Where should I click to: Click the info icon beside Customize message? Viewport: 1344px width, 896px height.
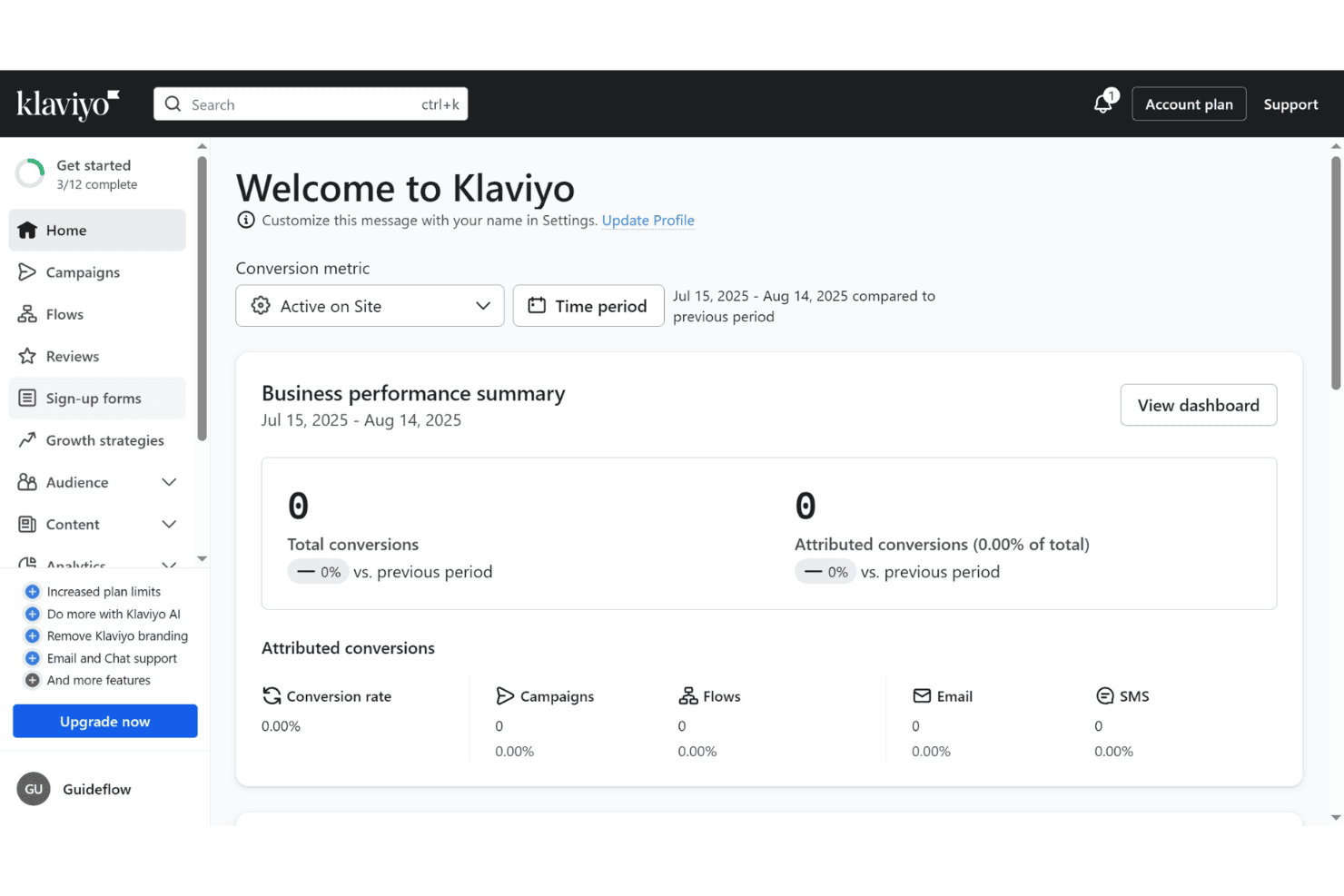pos(245,220)
